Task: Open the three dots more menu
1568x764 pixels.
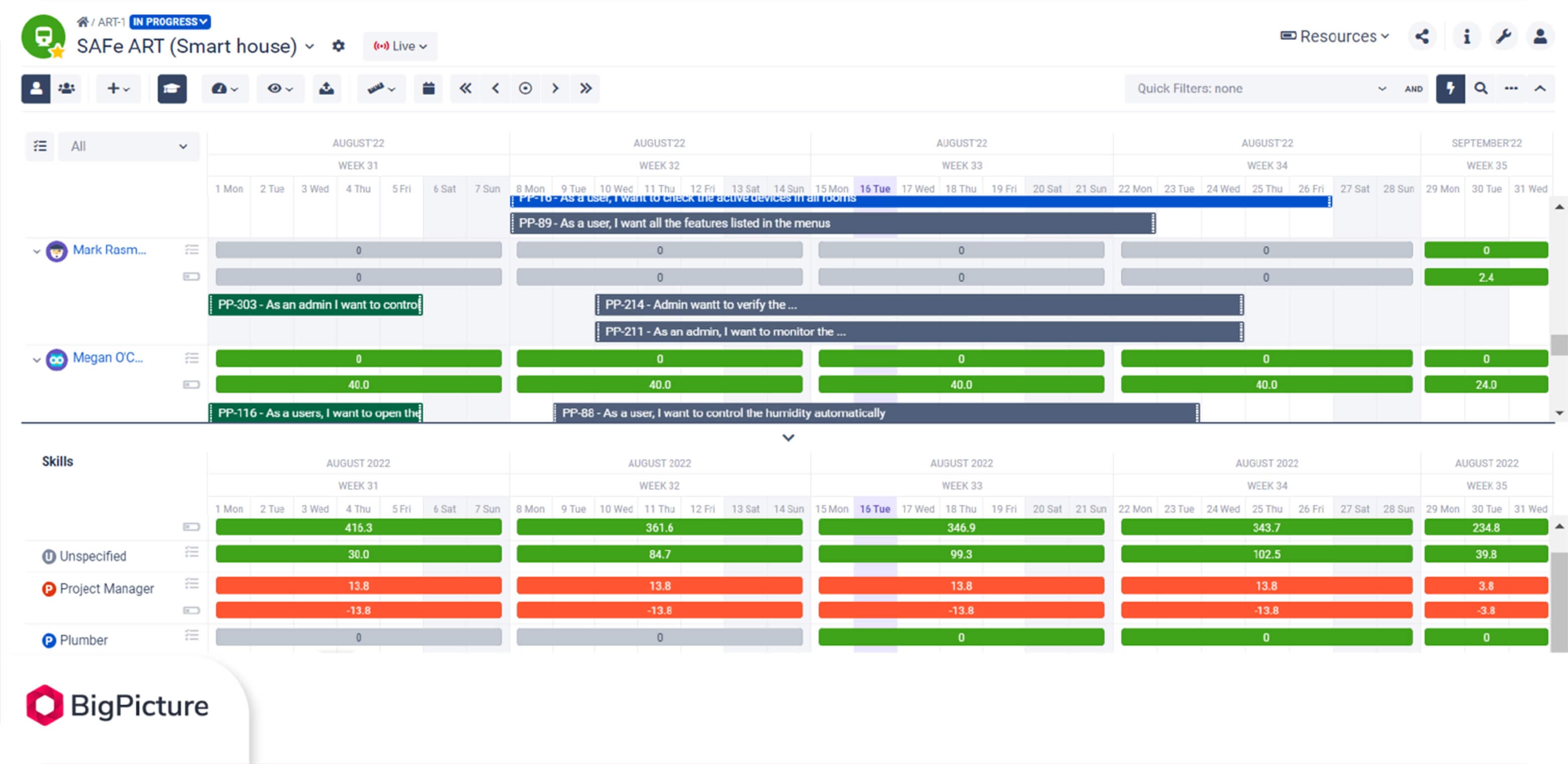Action: (x=1511, y=89)
